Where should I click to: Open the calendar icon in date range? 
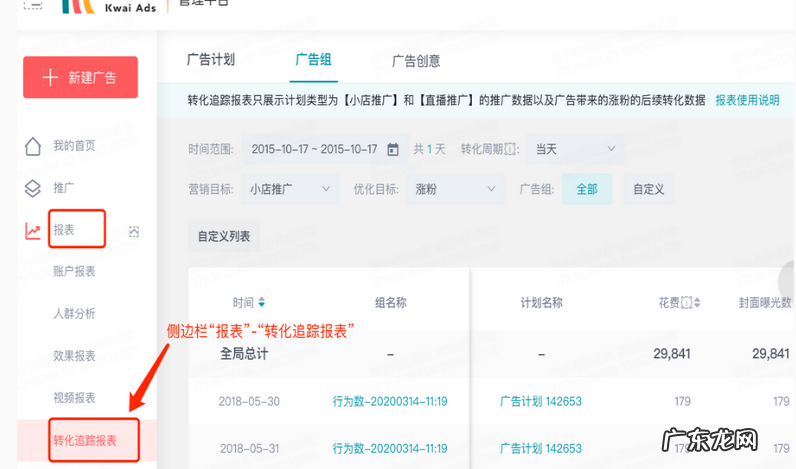[x=393, y=149]
